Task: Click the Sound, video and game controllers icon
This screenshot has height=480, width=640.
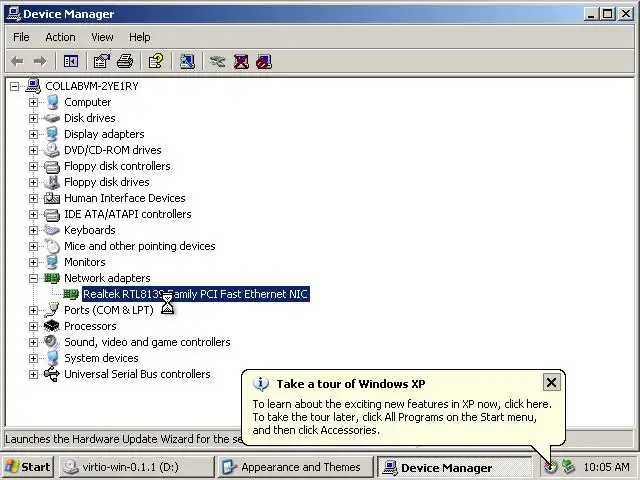Action: 52,342
